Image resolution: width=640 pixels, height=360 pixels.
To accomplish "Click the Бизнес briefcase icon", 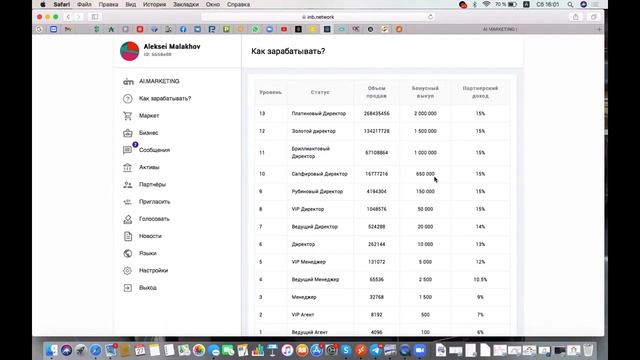I will click(x=128, y=133).
